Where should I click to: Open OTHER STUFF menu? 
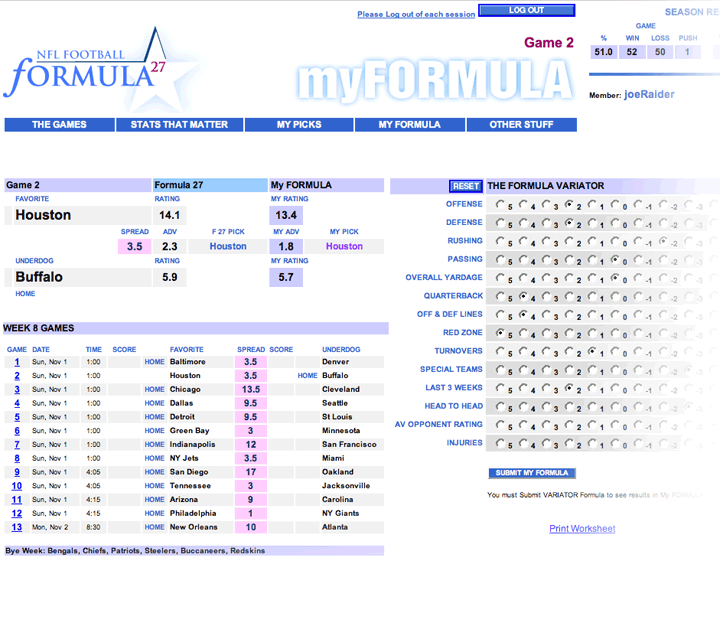point(521,124)
